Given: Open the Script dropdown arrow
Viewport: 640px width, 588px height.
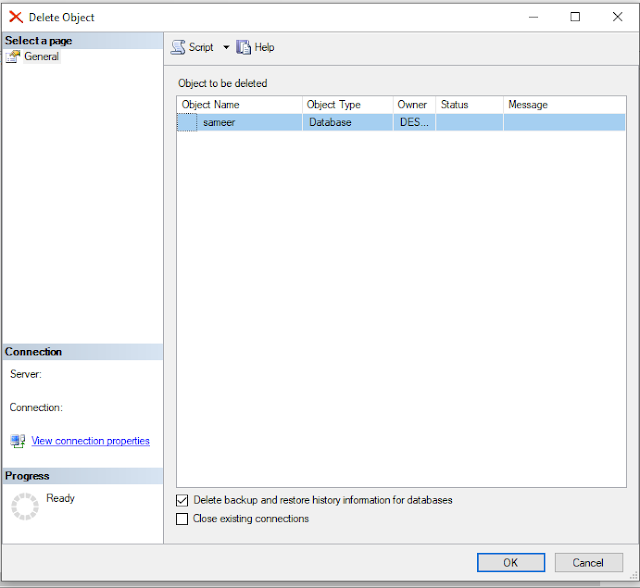Looking at the screenshot, I should pyautogui.click(x=226, y=47).
